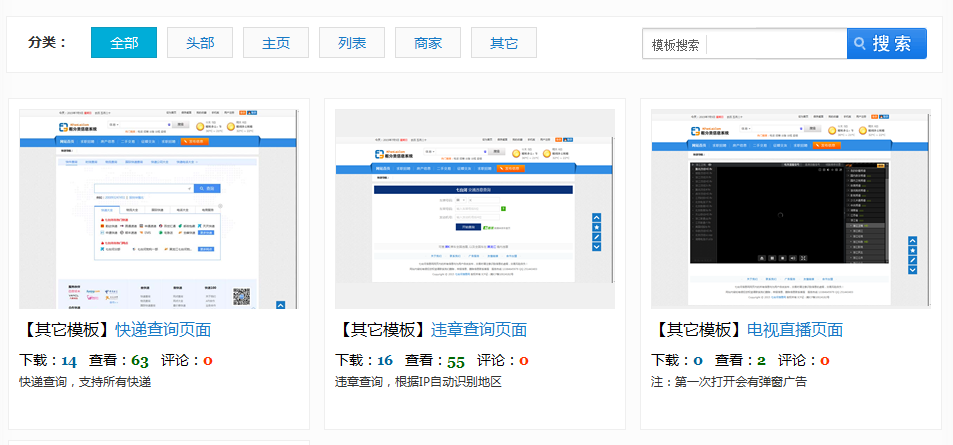Viewport: 953px width, 445px height.
Task: Click 【其它模板】 label before 违章查询页面
Action: point(383,330)
